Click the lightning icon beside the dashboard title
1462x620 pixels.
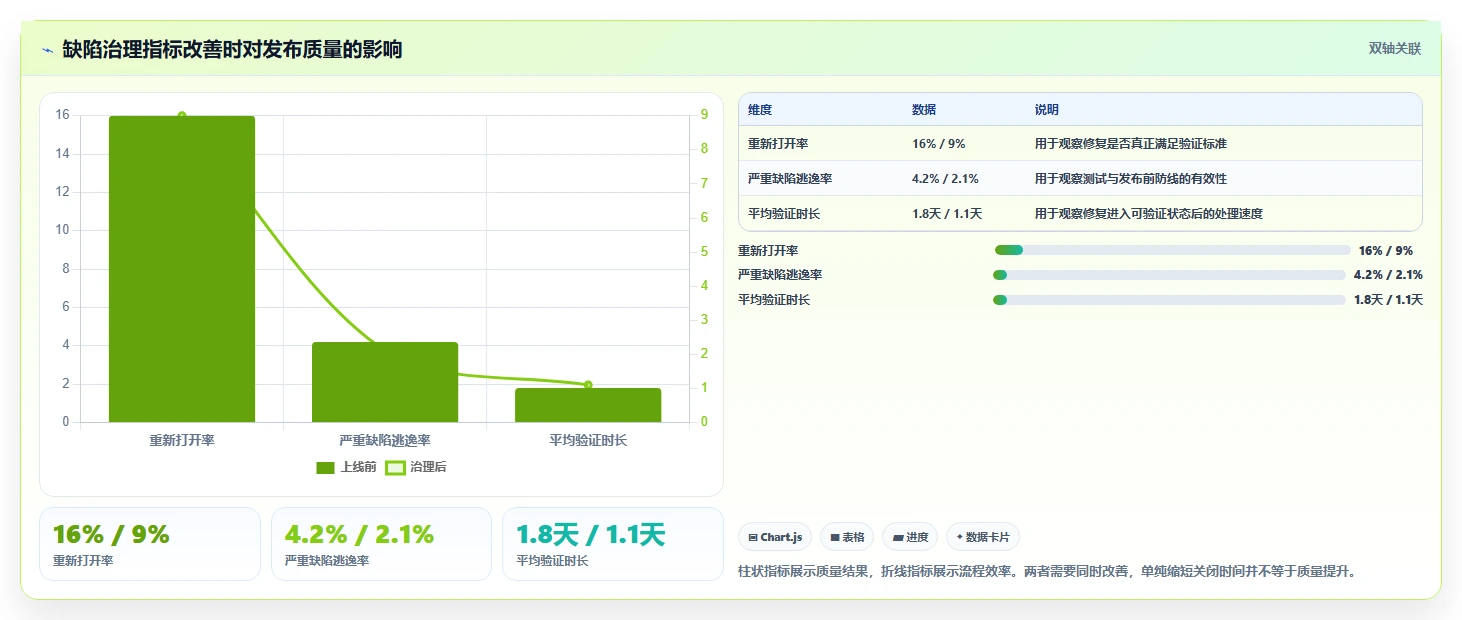(48, 50)
